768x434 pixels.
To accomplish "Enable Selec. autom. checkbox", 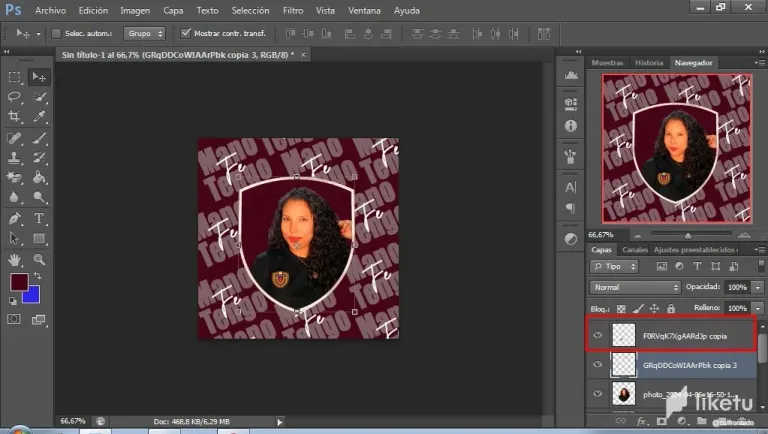I will coord(56,33).
